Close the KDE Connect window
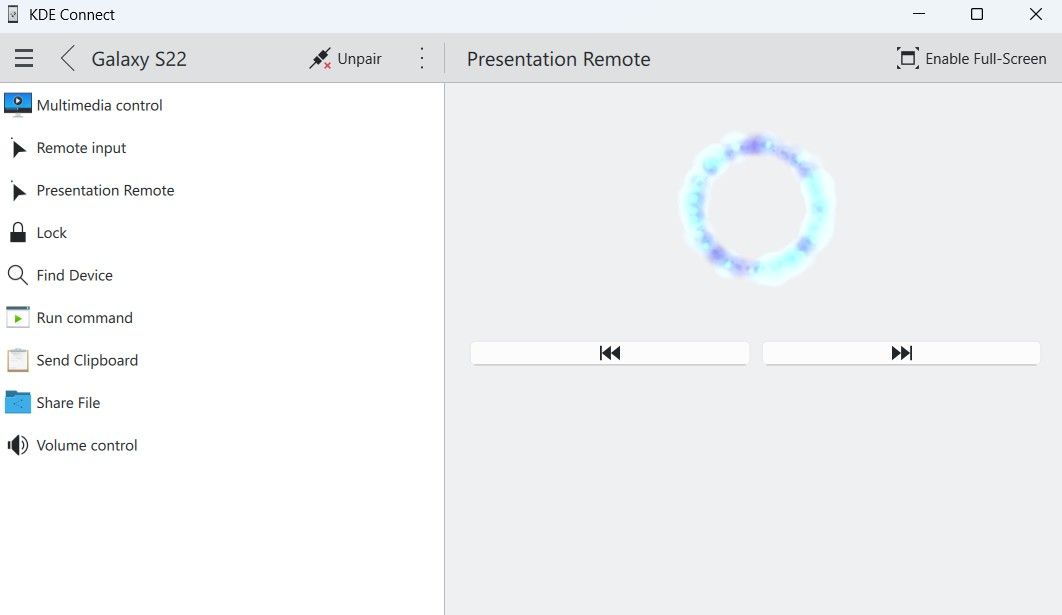 (x=1036, y=14)
